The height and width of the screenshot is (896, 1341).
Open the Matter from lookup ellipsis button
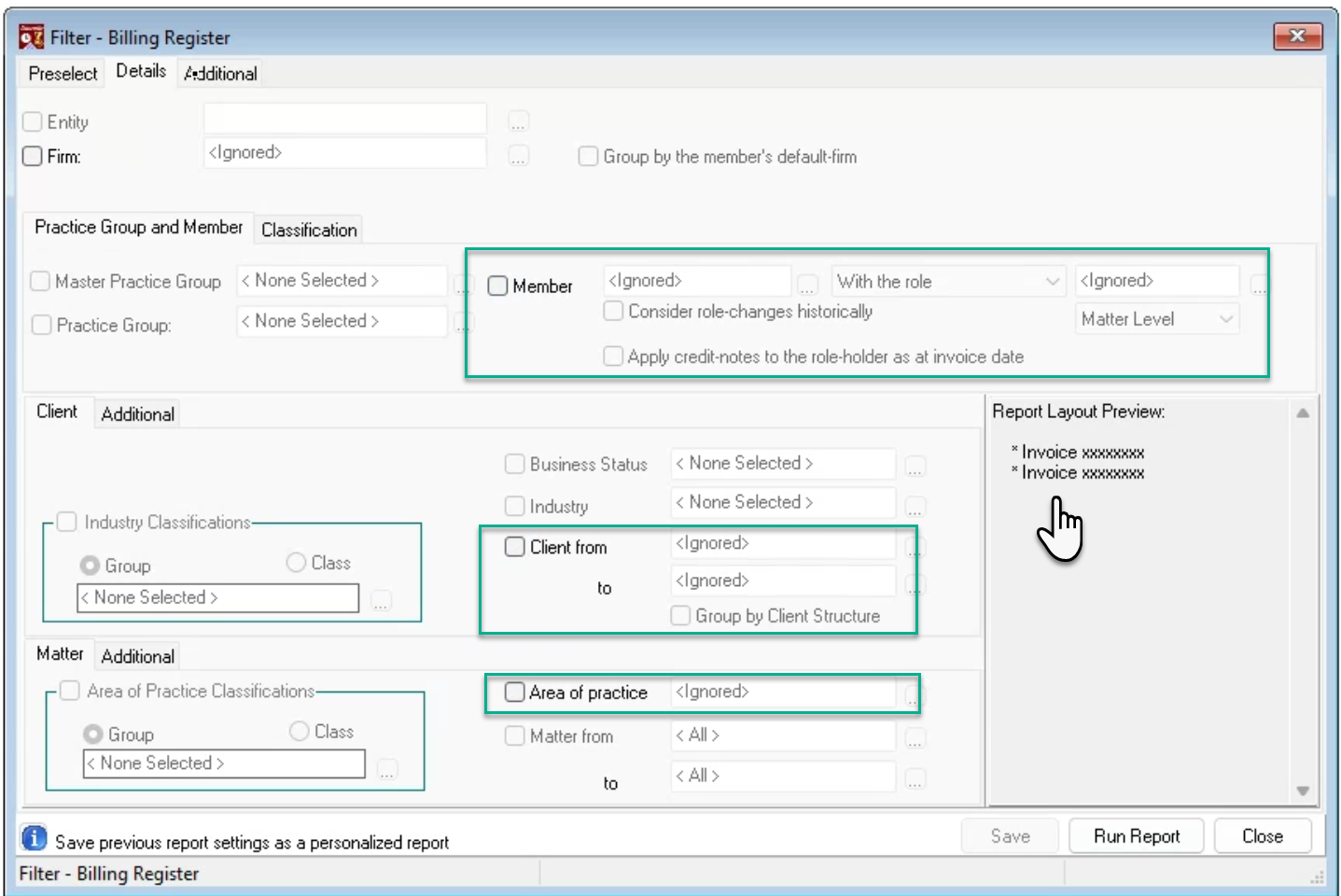(x=915, y=738)
